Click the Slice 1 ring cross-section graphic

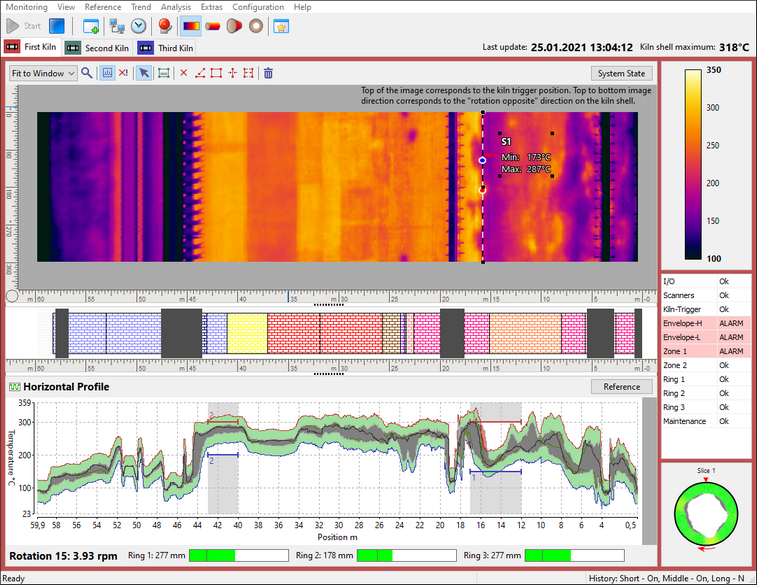point(706,514)
